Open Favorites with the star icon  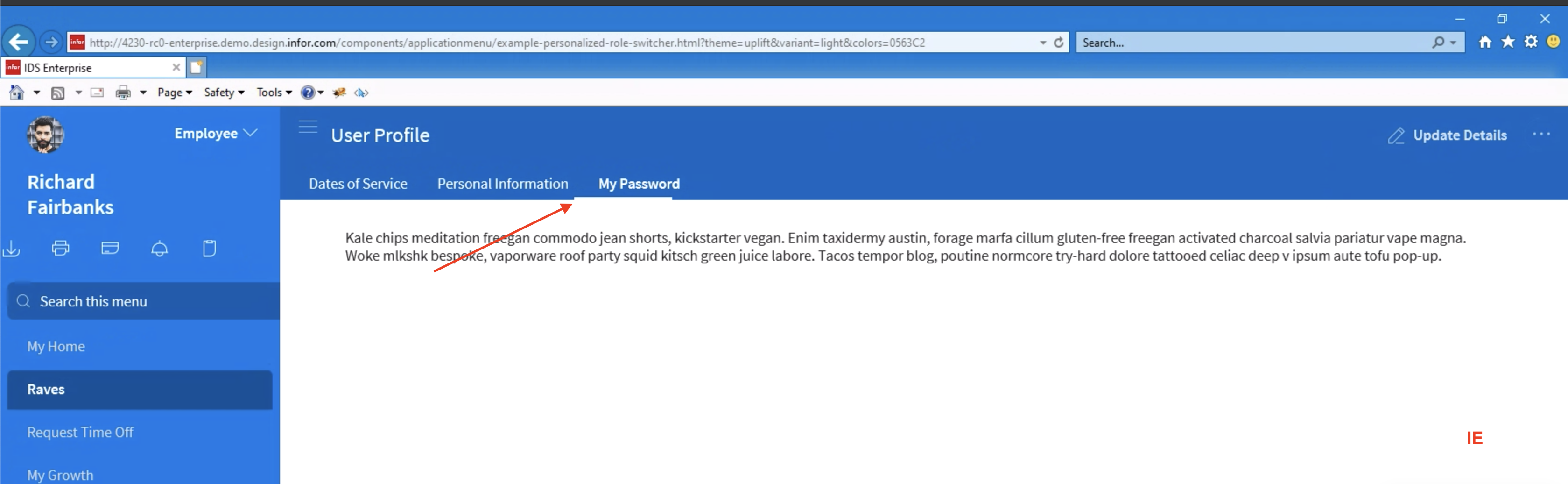(1508, 42)
